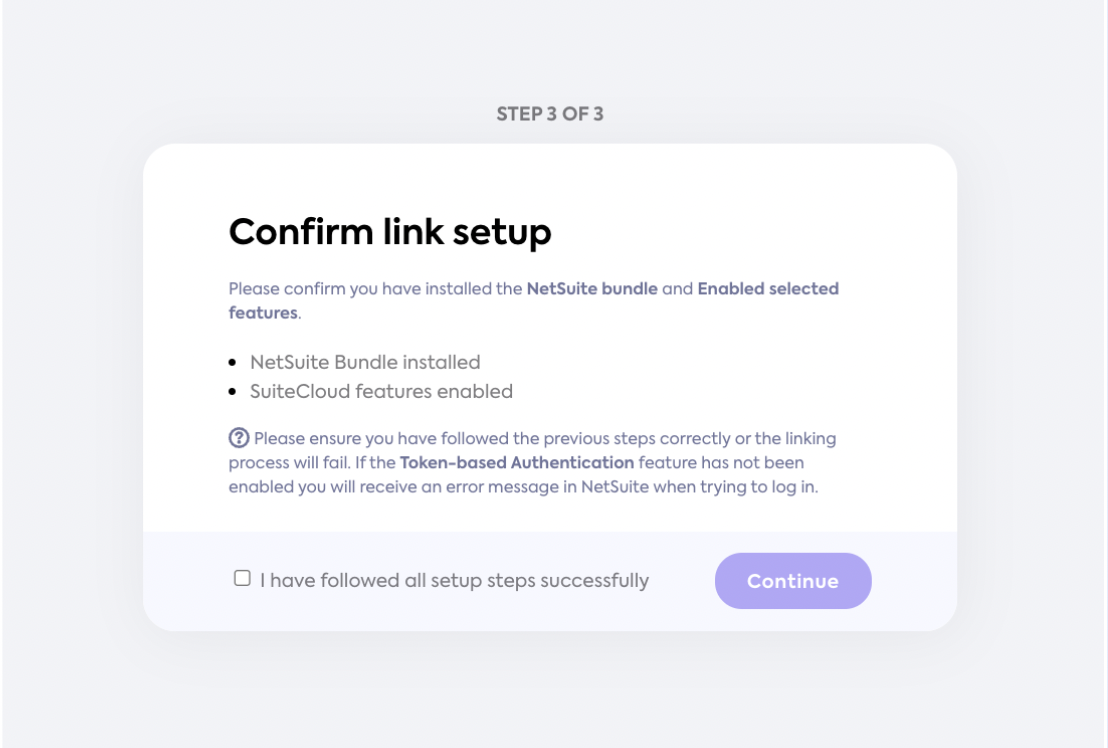This screenshot has width=1108, height=748.
Task: Click the 'Confirm link setup' heading
Action: coord(390,232)
